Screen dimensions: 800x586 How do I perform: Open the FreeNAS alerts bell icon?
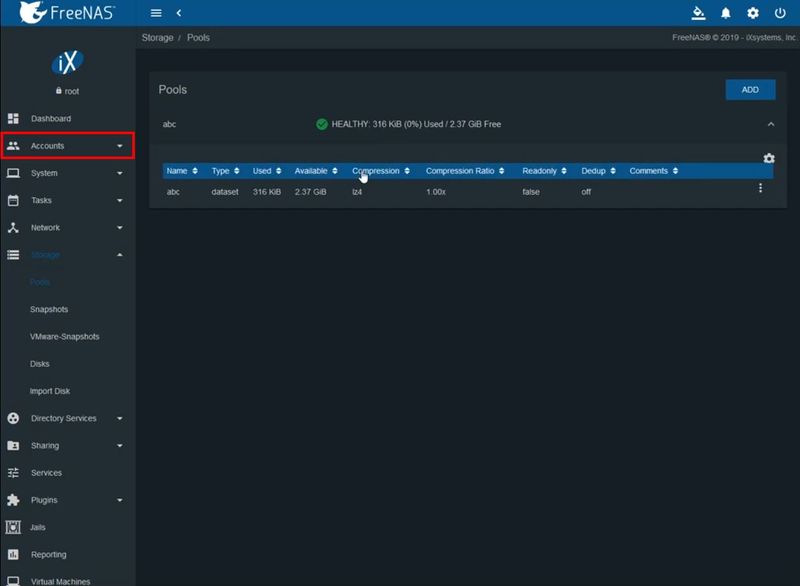723,13
